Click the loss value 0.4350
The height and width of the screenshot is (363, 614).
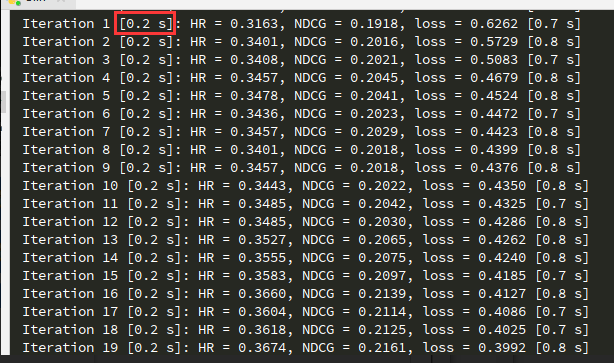[502, 186]
